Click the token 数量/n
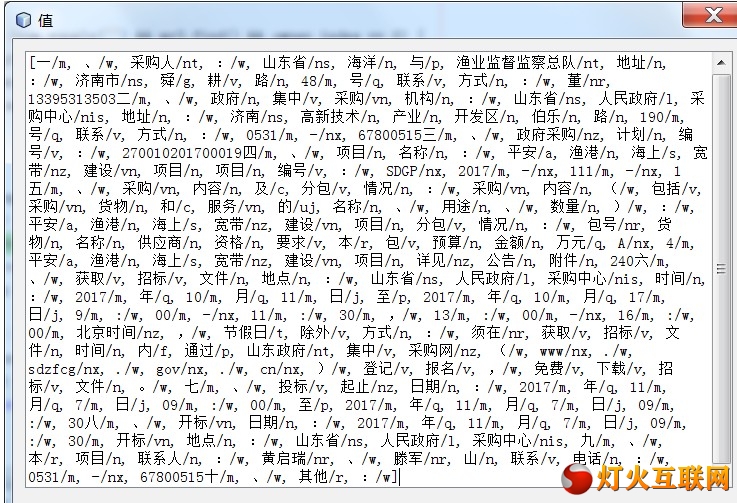The image size is (737, 503). point(575,207)
